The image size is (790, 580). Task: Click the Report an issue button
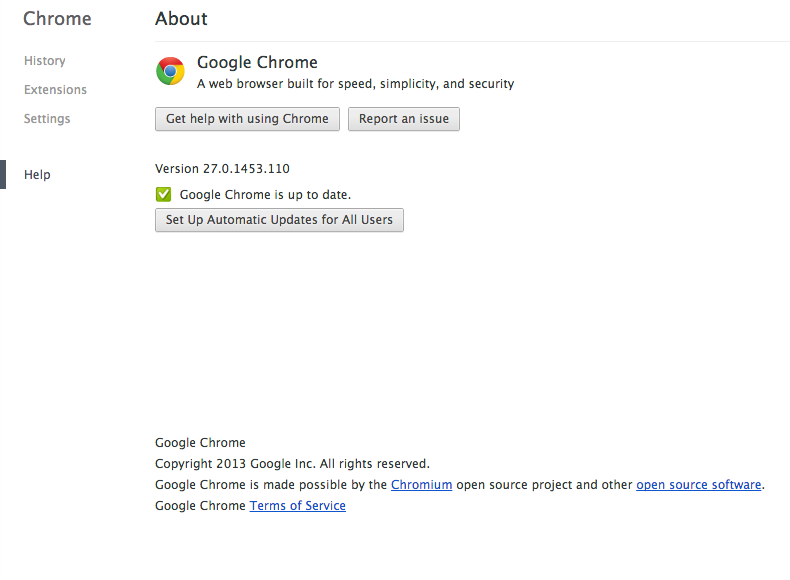(403, 119)
